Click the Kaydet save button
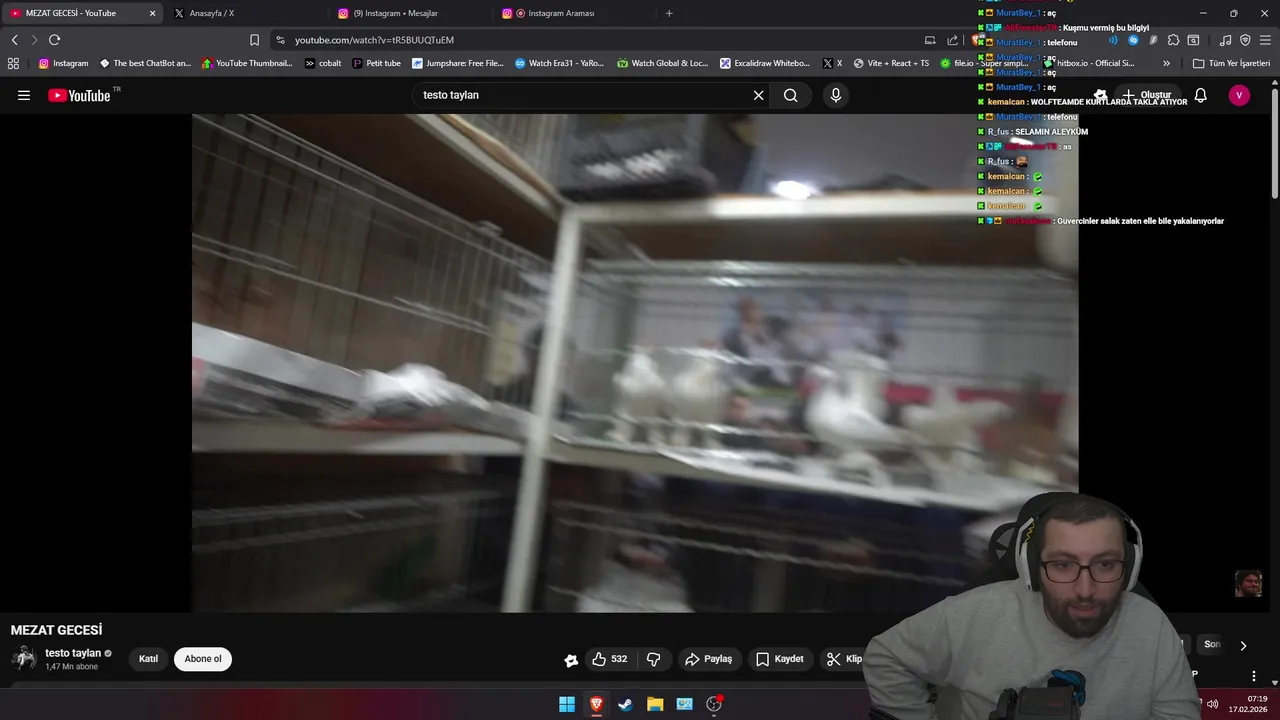 780,659
